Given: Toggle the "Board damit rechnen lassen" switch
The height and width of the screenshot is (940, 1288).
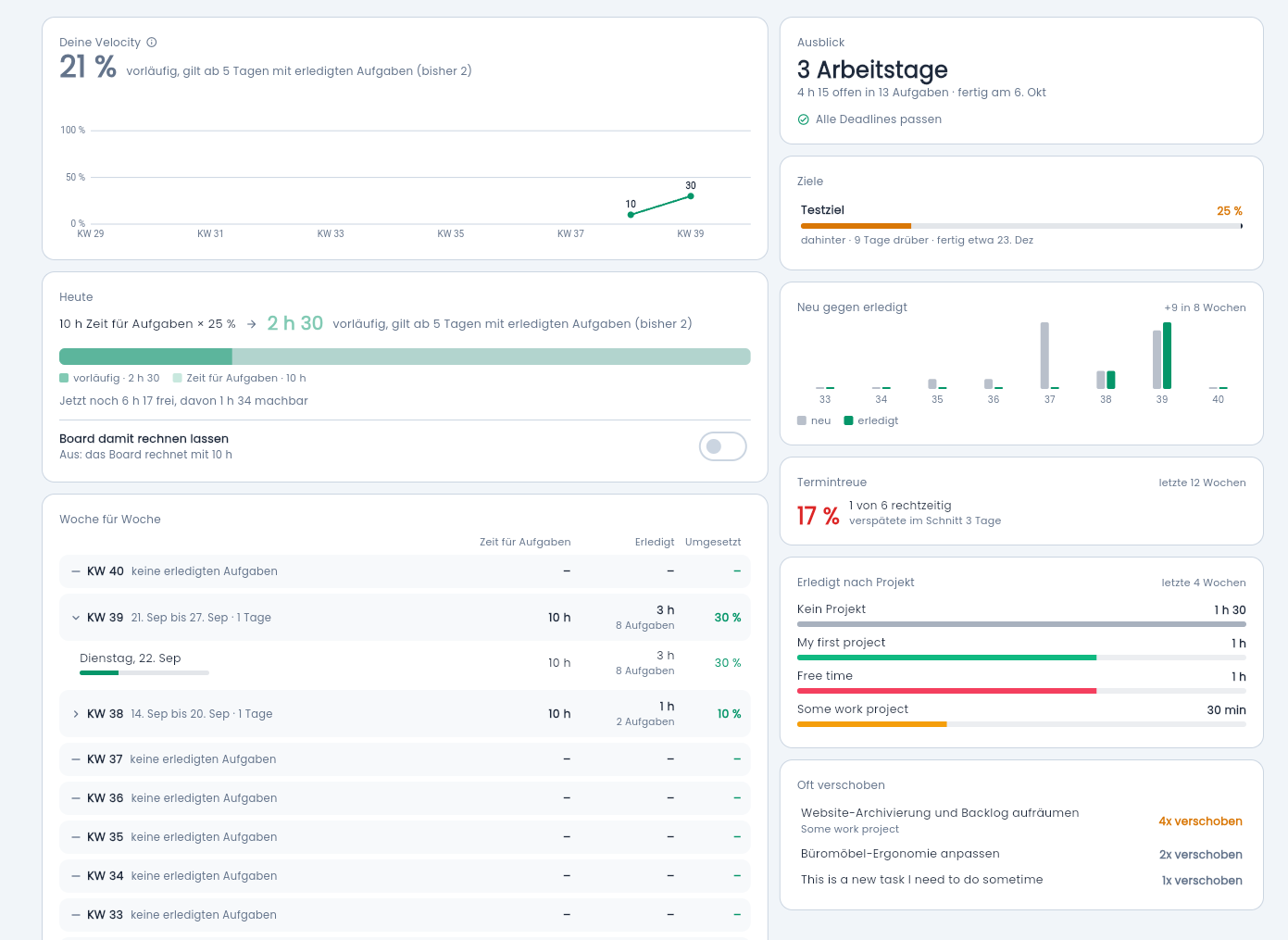Looking at the screenshot, I should tap(723, 446).
